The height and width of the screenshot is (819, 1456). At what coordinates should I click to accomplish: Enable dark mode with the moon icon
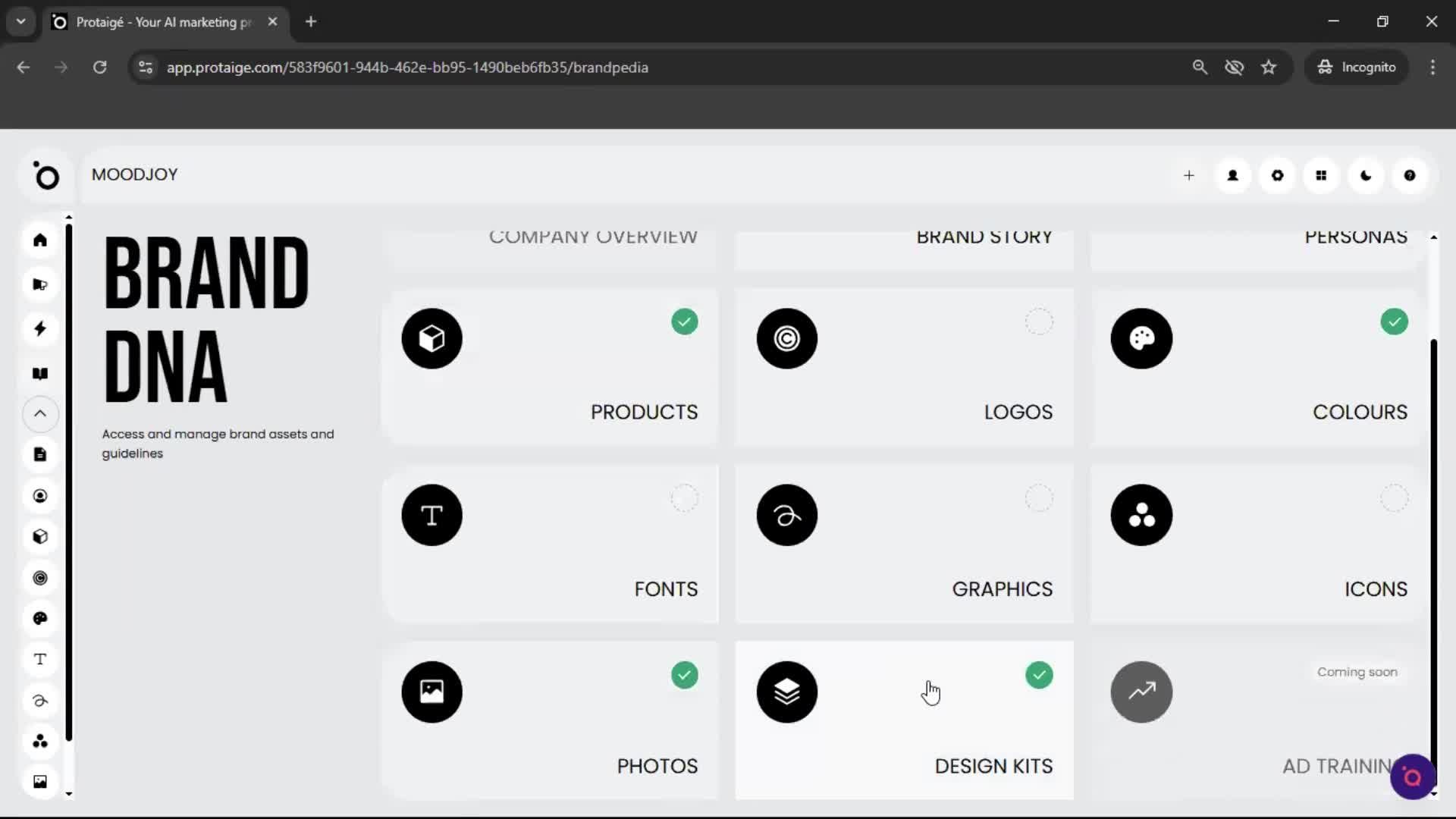1366,175
